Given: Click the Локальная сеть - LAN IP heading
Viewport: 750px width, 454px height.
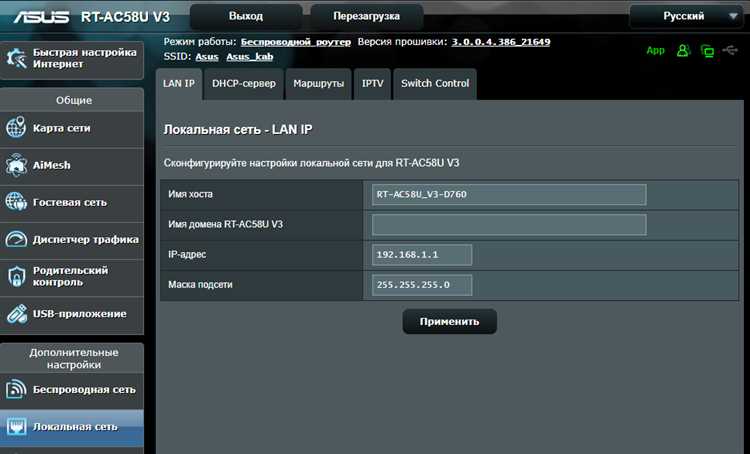Looking at the screenshot, I should coord(238,130).
